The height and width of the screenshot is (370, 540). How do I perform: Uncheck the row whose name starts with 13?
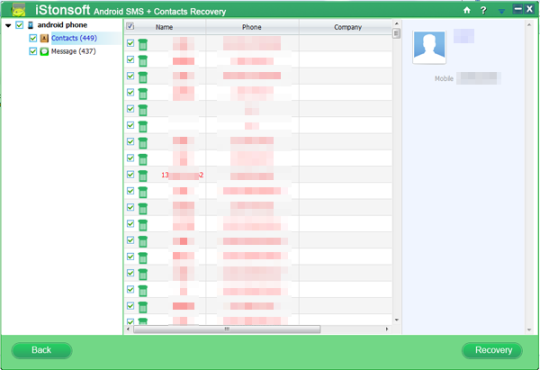[x=131, y=174]
